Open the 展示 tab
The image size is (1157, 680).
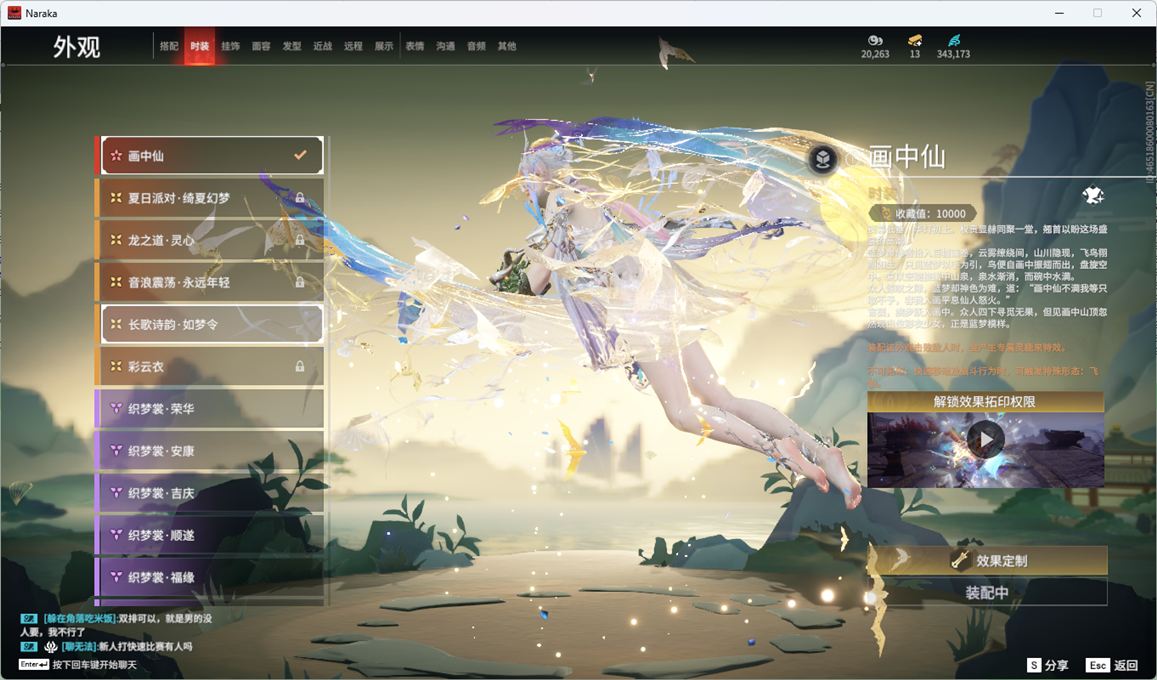tap(384, 46)
